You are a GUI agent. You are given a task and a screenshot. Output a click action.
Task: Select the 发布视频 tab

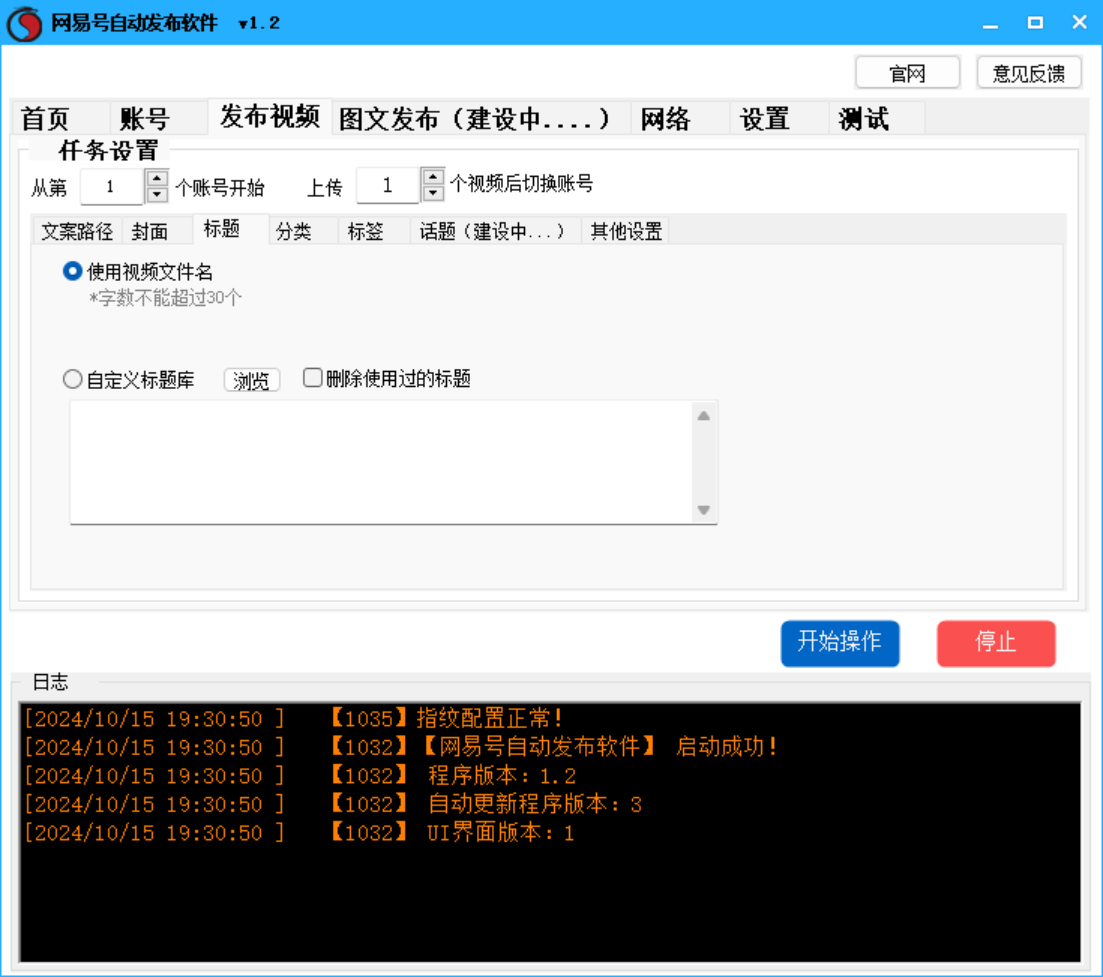(270, 117)
